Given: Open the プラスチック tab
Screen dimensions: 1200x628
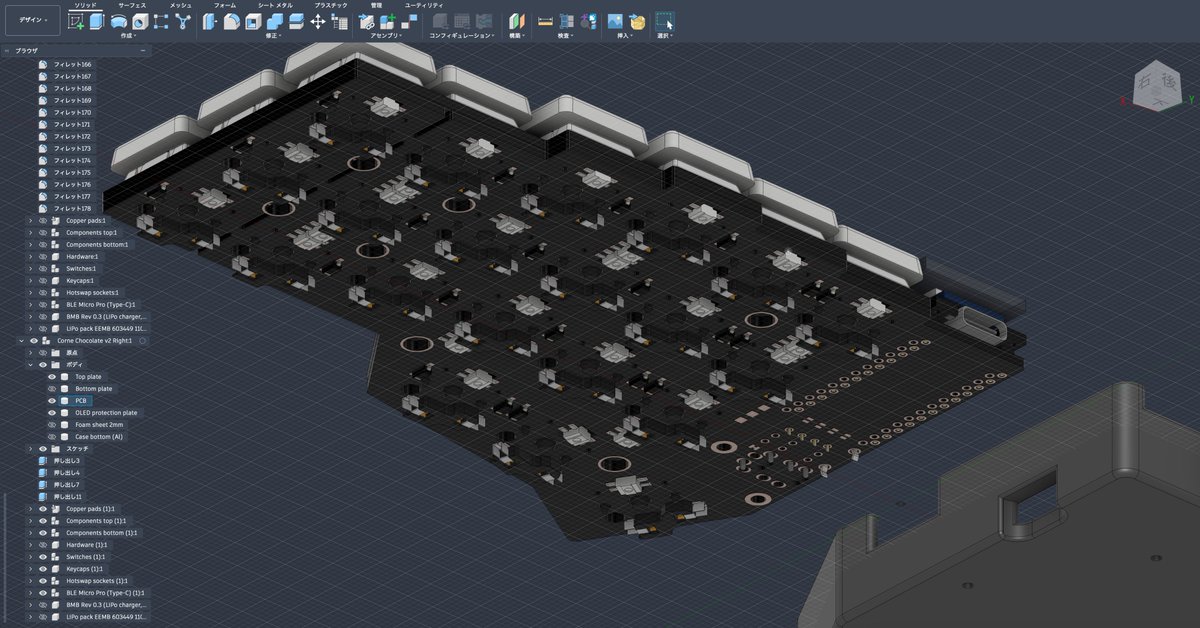Looking at the screenshot, I should (x=331, y=5).
